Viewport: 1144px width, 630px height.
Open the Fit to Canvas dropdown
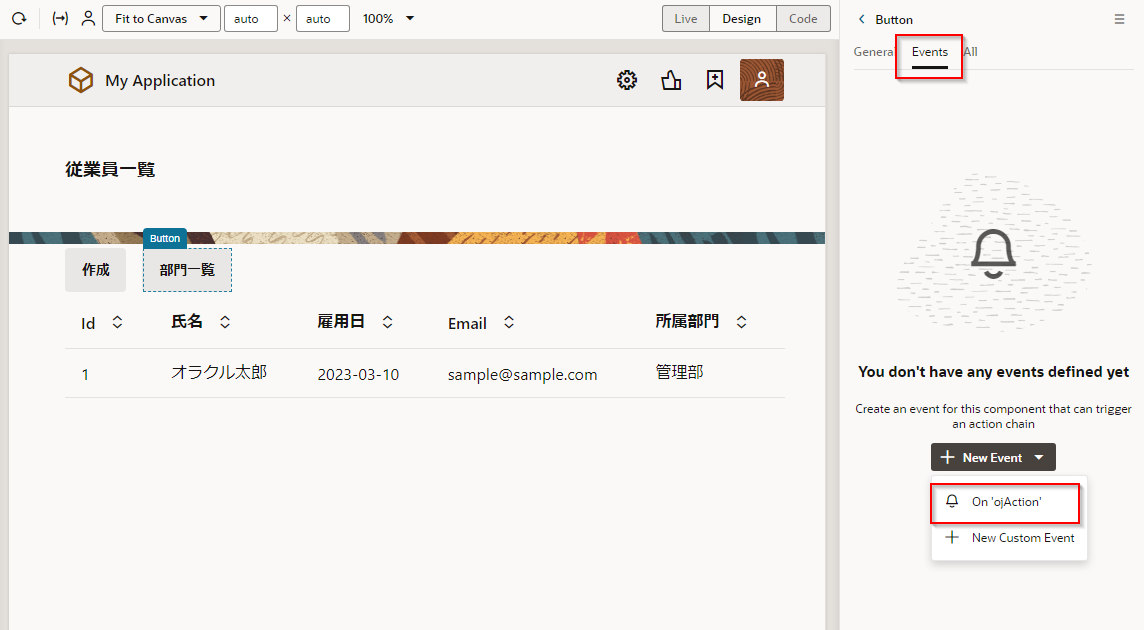click(x=161, y=19)
